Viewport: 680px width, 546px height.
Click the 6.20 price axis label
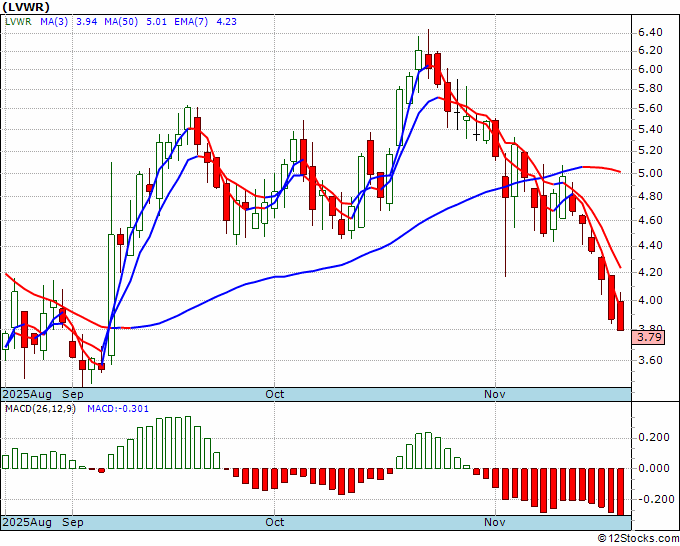coord(650,51)
